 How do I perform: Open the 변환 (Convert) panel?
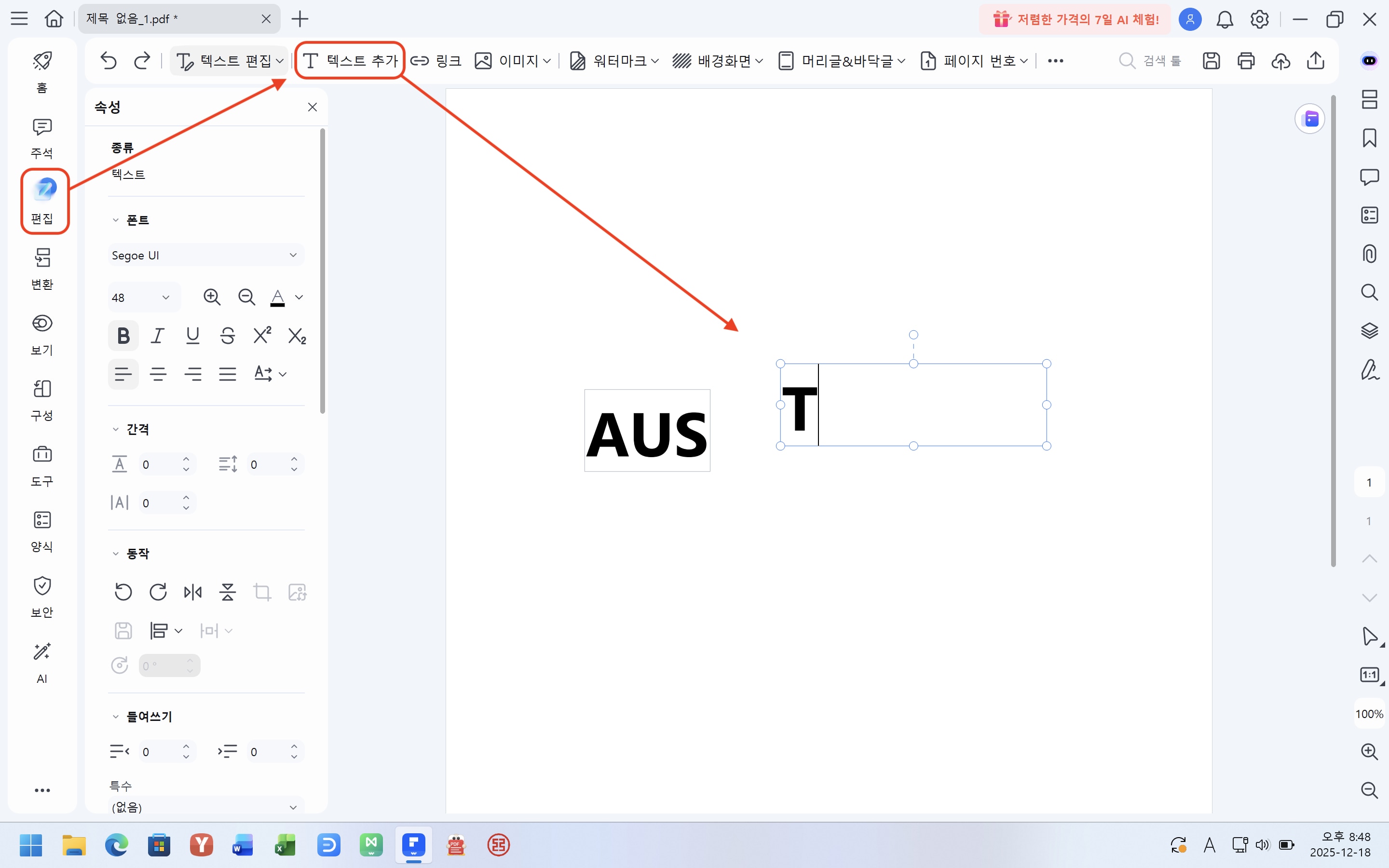(x=41, y=269)
